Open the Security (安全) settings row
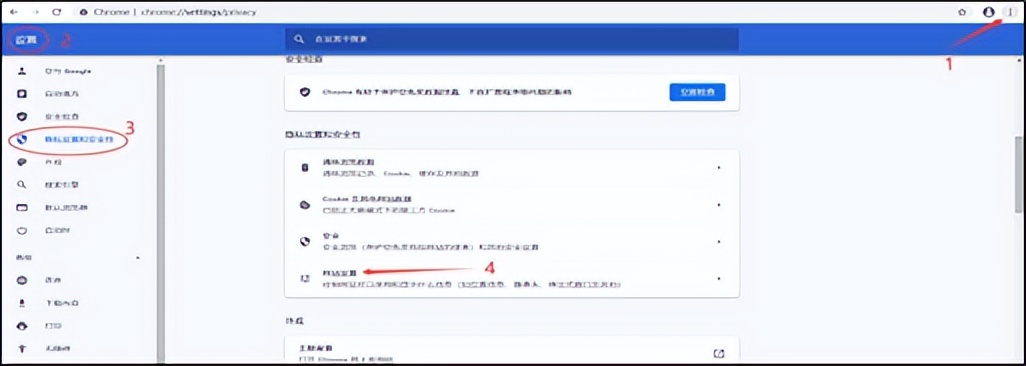The height and width of the screenshot is (366, 1026). coord(512,241)
